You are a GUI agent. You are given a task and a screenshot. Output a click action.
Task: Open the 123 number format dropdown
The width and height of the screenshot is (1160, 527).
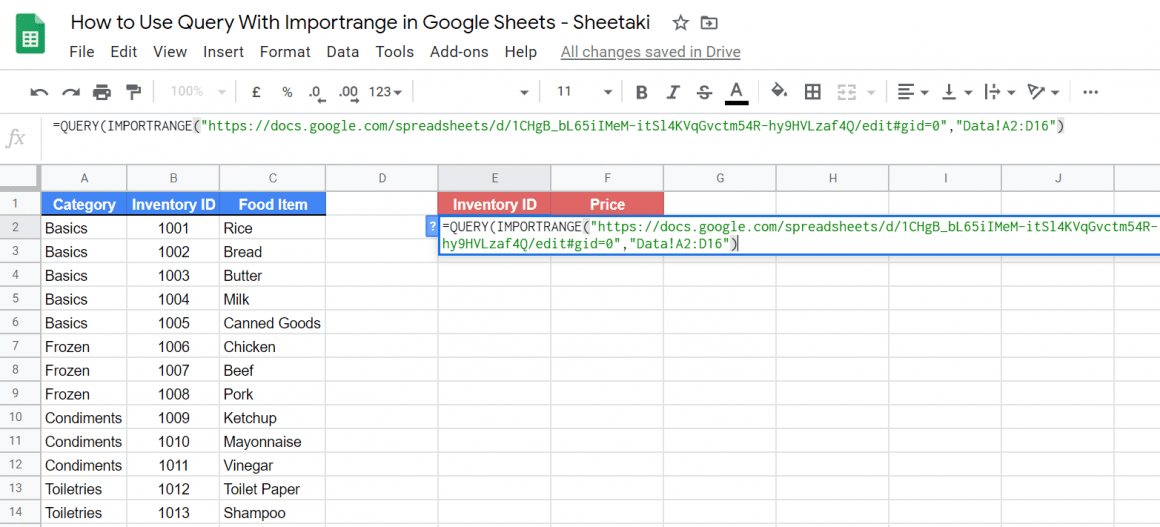tap(385, 92)
